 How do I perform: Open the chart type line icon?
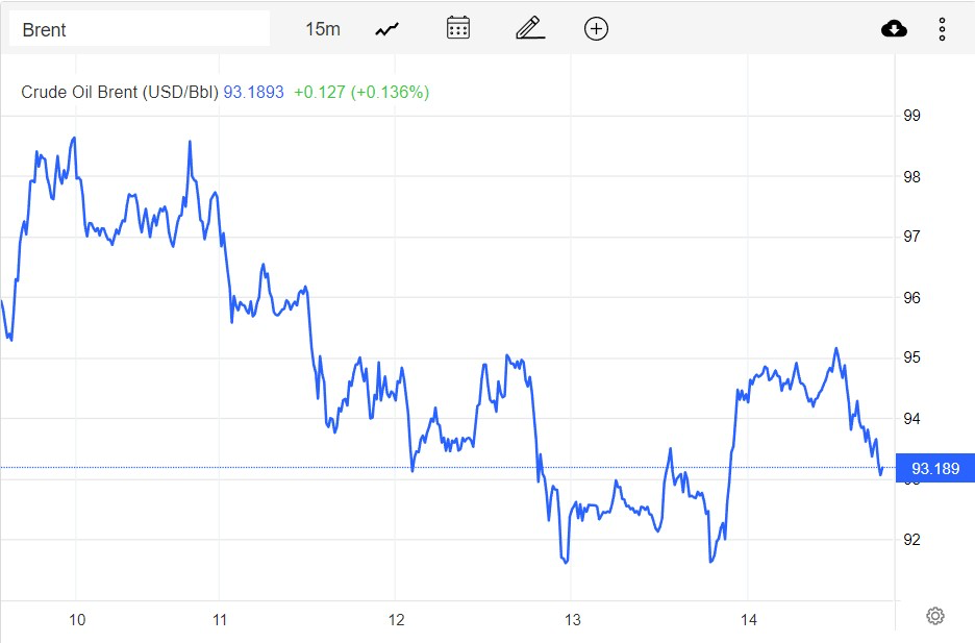coord(387,29)
